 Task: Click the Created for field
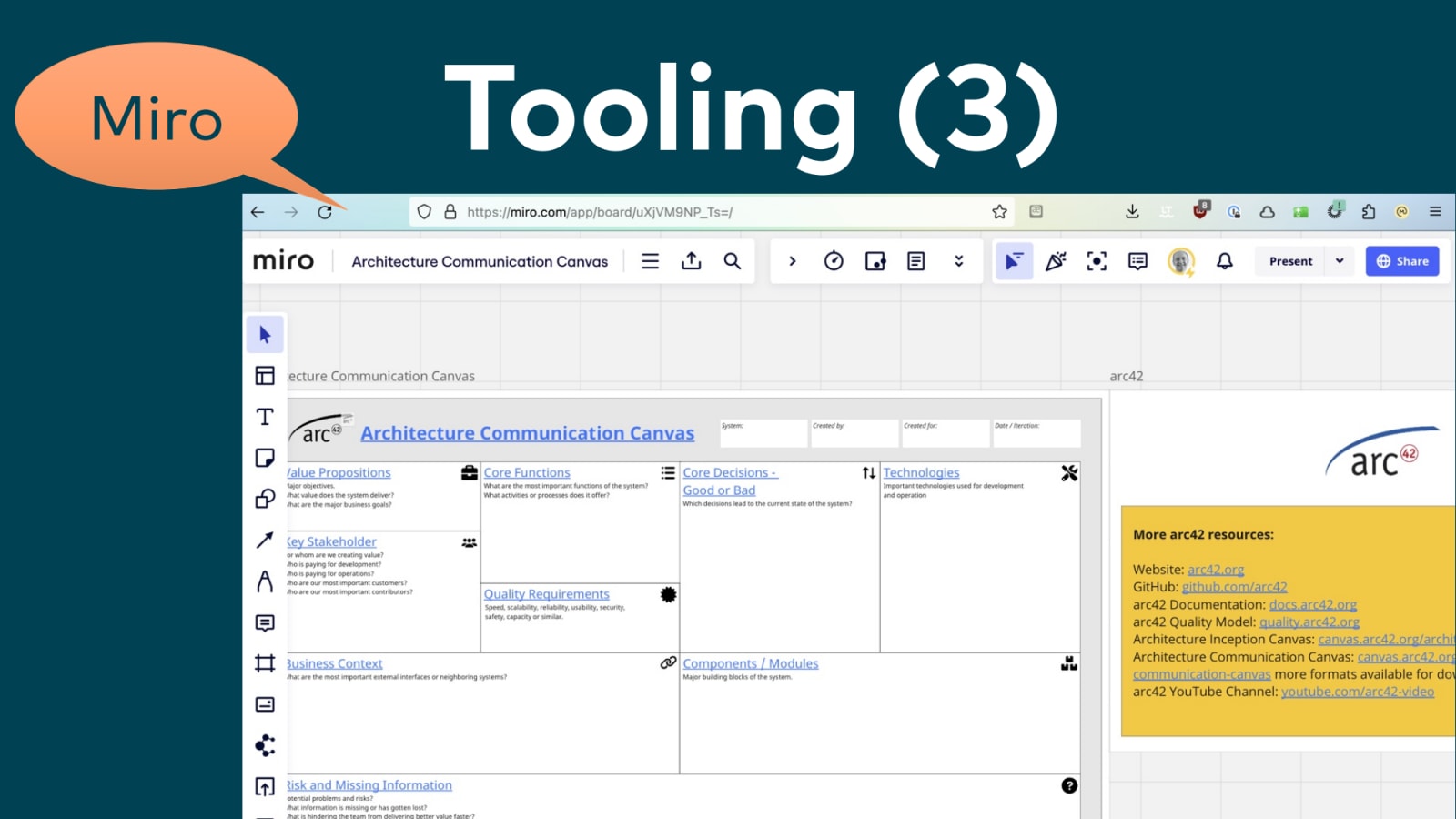[945, 433]
